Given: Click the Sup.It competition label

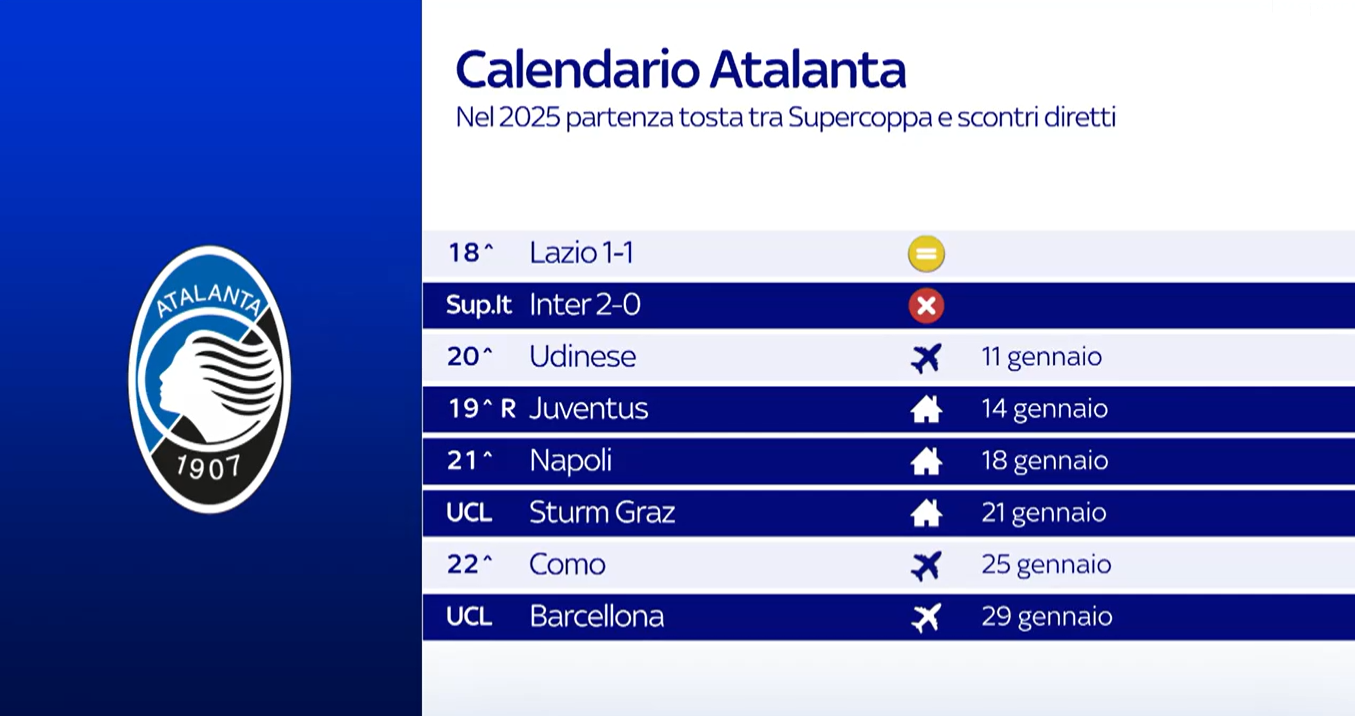Looking at the screenshot, I should pyautogui.click(x=478, y=306).
